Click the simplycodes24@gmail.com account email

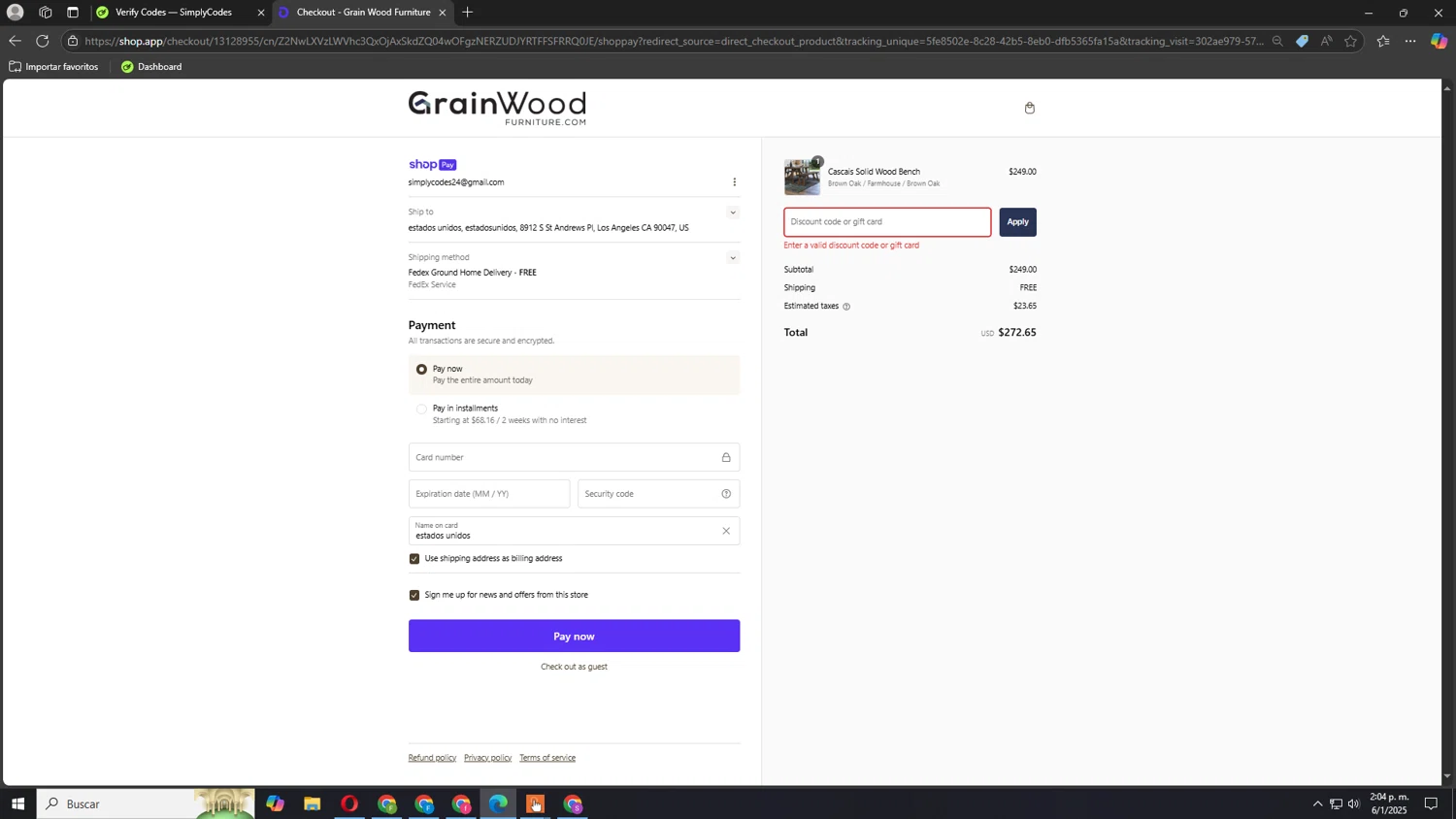456,182
